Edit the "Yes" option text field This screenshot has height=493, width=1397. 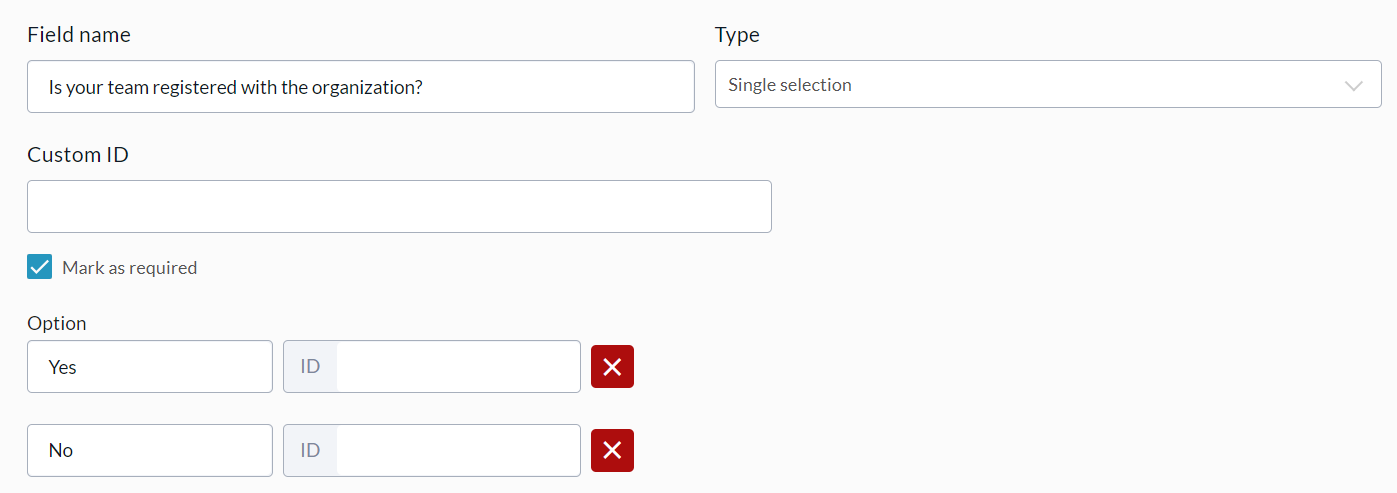pyautogui.click(x=150, y=367)
